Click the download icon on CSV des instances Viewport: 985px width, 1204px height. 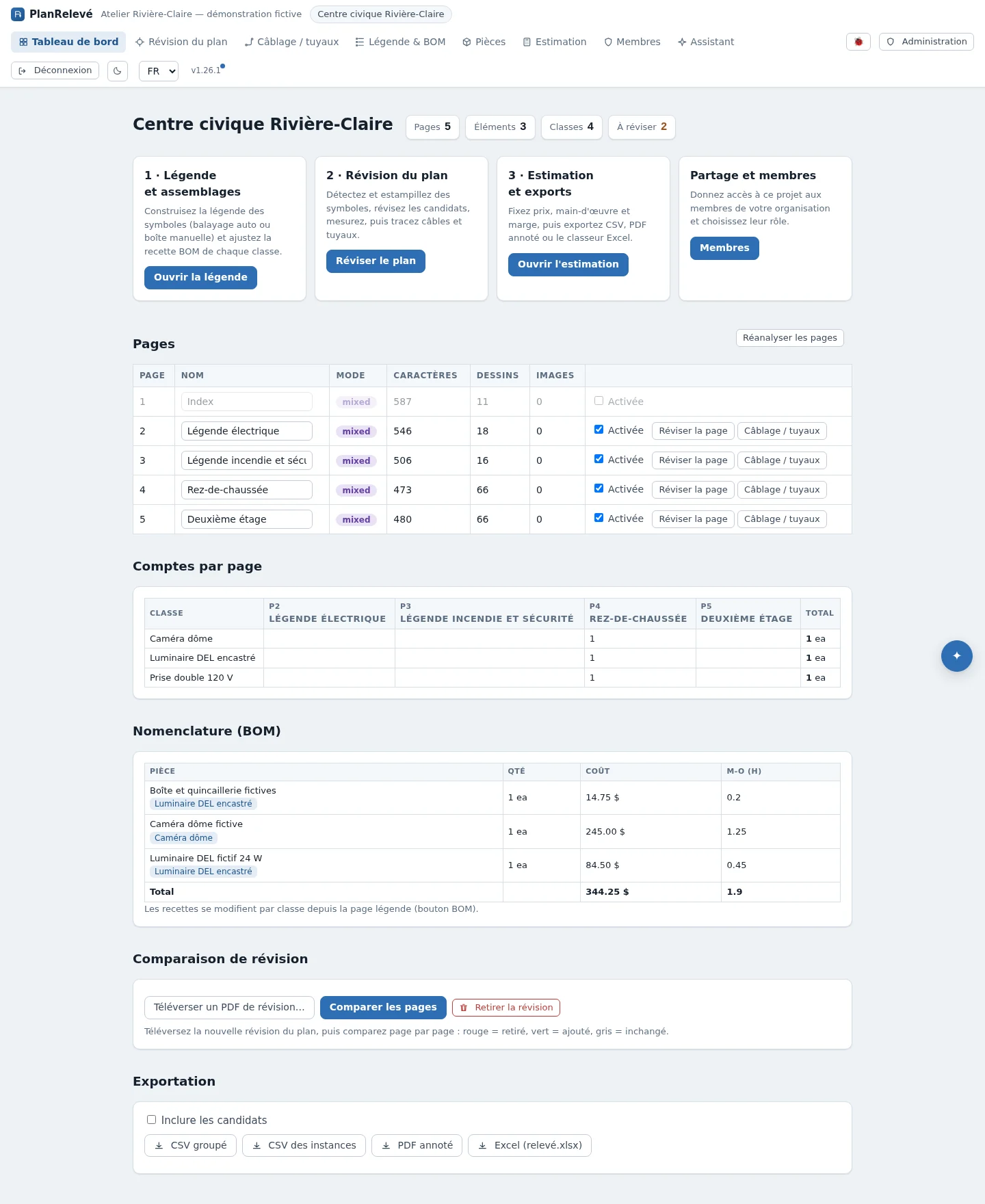click(257, 1146)
